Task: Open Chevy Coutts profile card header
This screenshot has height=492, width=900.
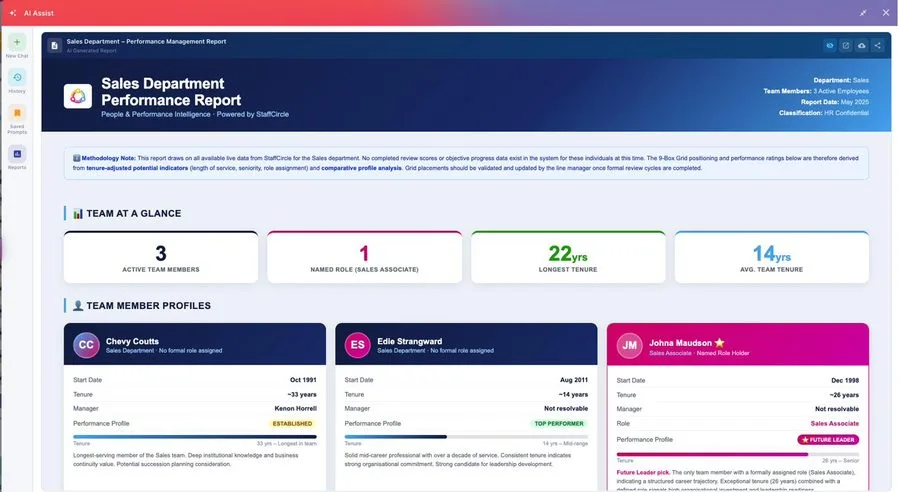Action: (x=195, y=344)
